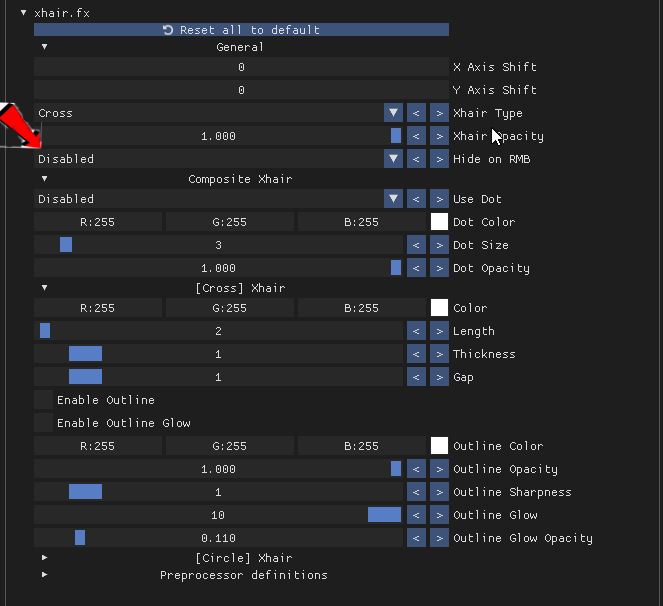The width and height of the screenshot is (663, 606).
Task: Click Reset all to default button
Action: coord(241,30)
